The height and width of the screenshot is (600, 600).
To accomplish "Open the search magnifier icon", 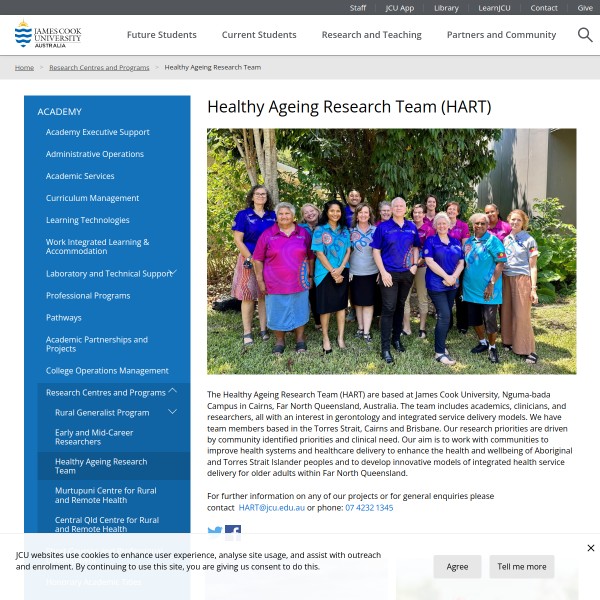I will [x=585, y=35].
